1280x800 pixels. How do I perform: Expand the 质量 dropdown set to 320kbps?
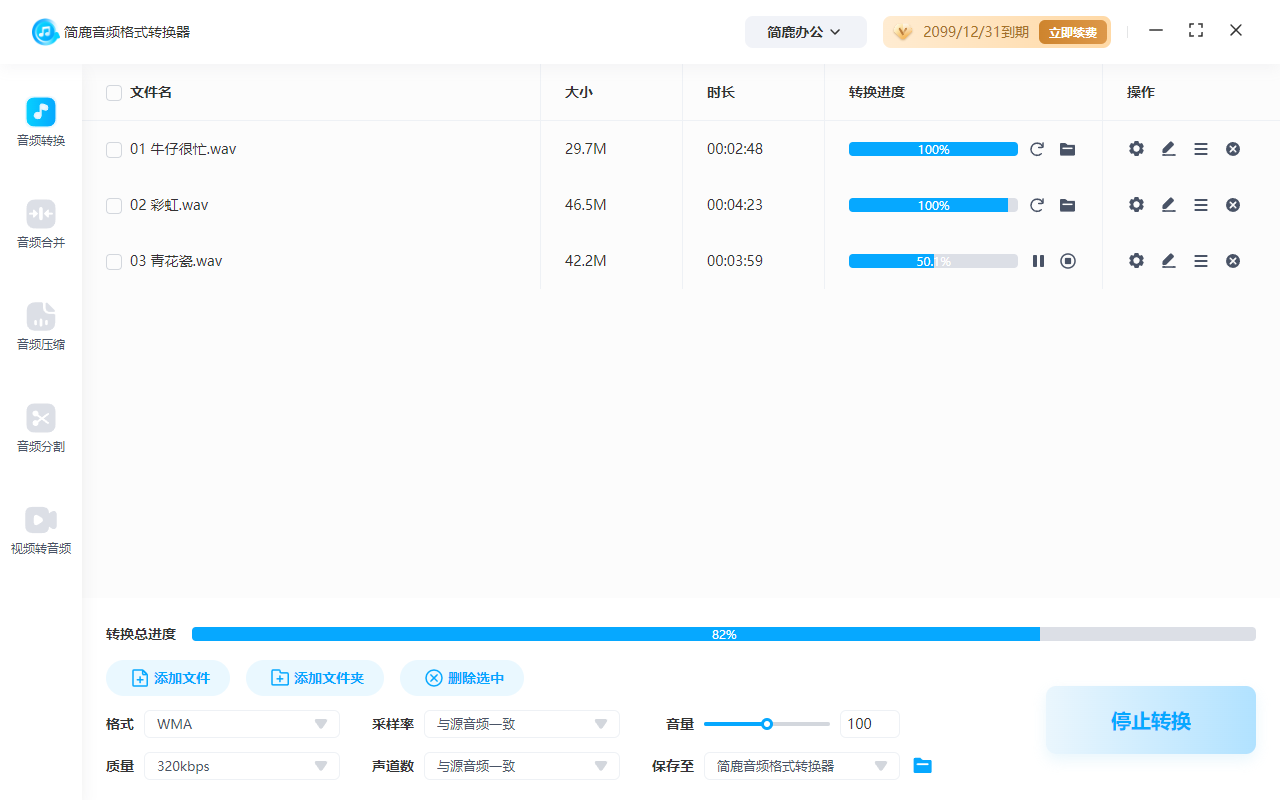[240, 765]
